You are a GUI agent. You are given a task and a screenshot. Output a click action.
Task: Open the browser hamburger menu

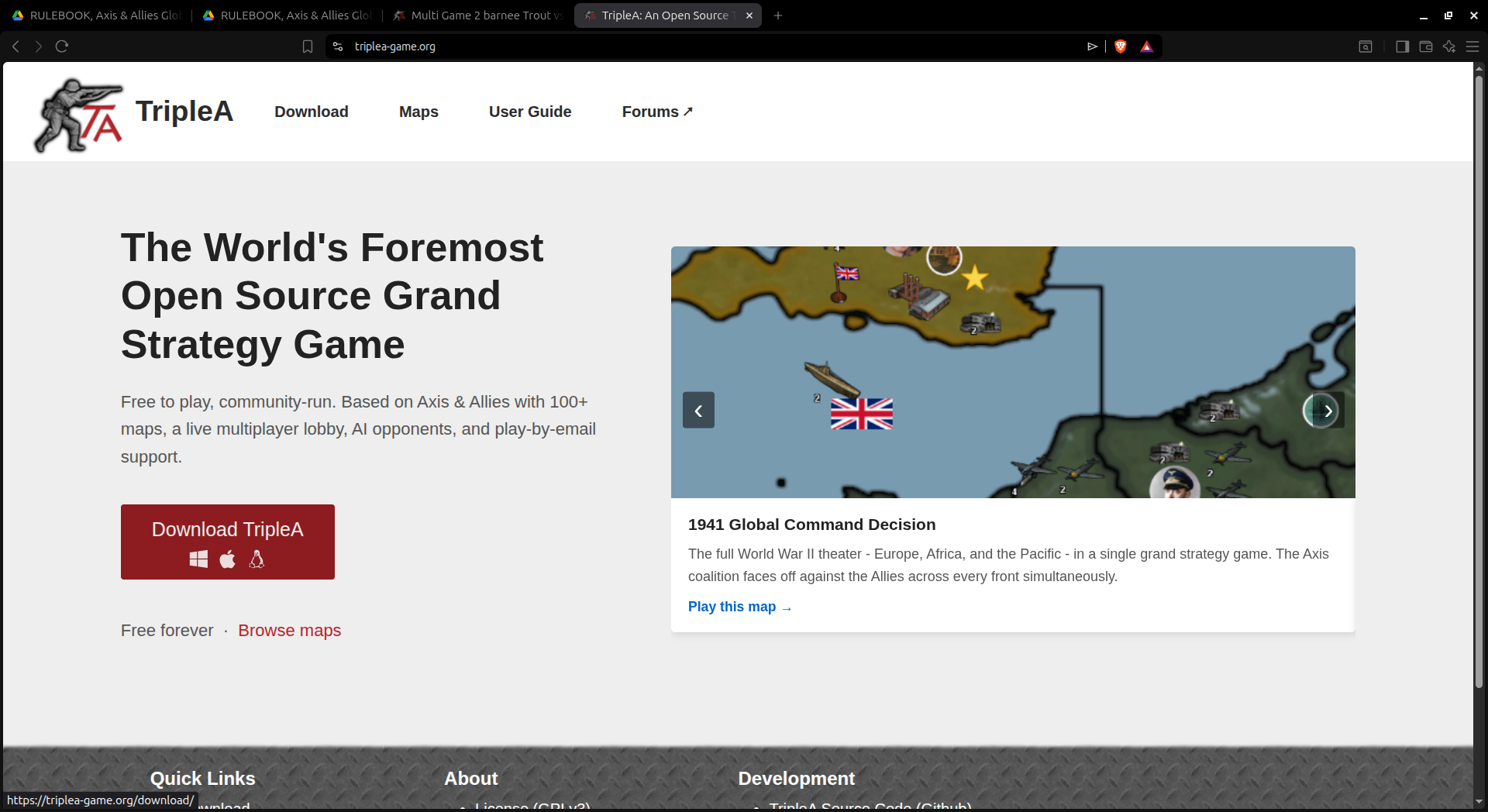(1472, 46)
